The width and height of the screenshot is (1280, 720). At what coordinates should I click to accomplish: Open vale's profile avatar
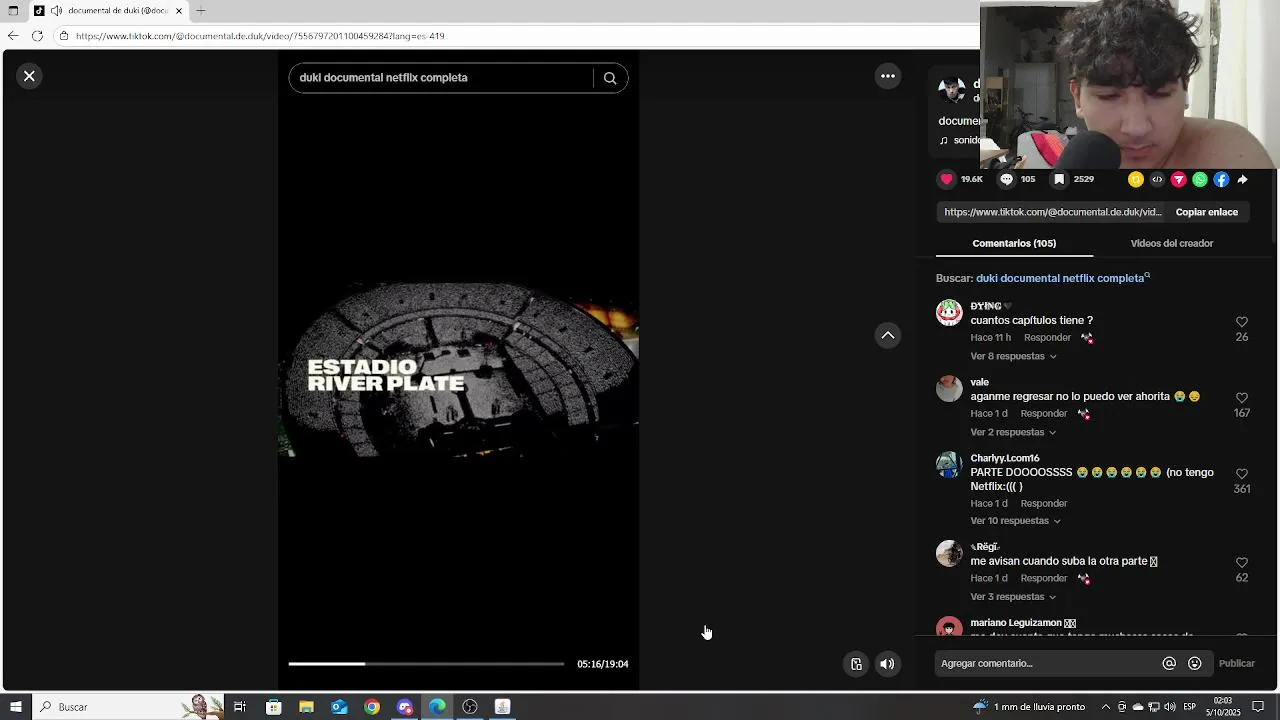(949, 389)
